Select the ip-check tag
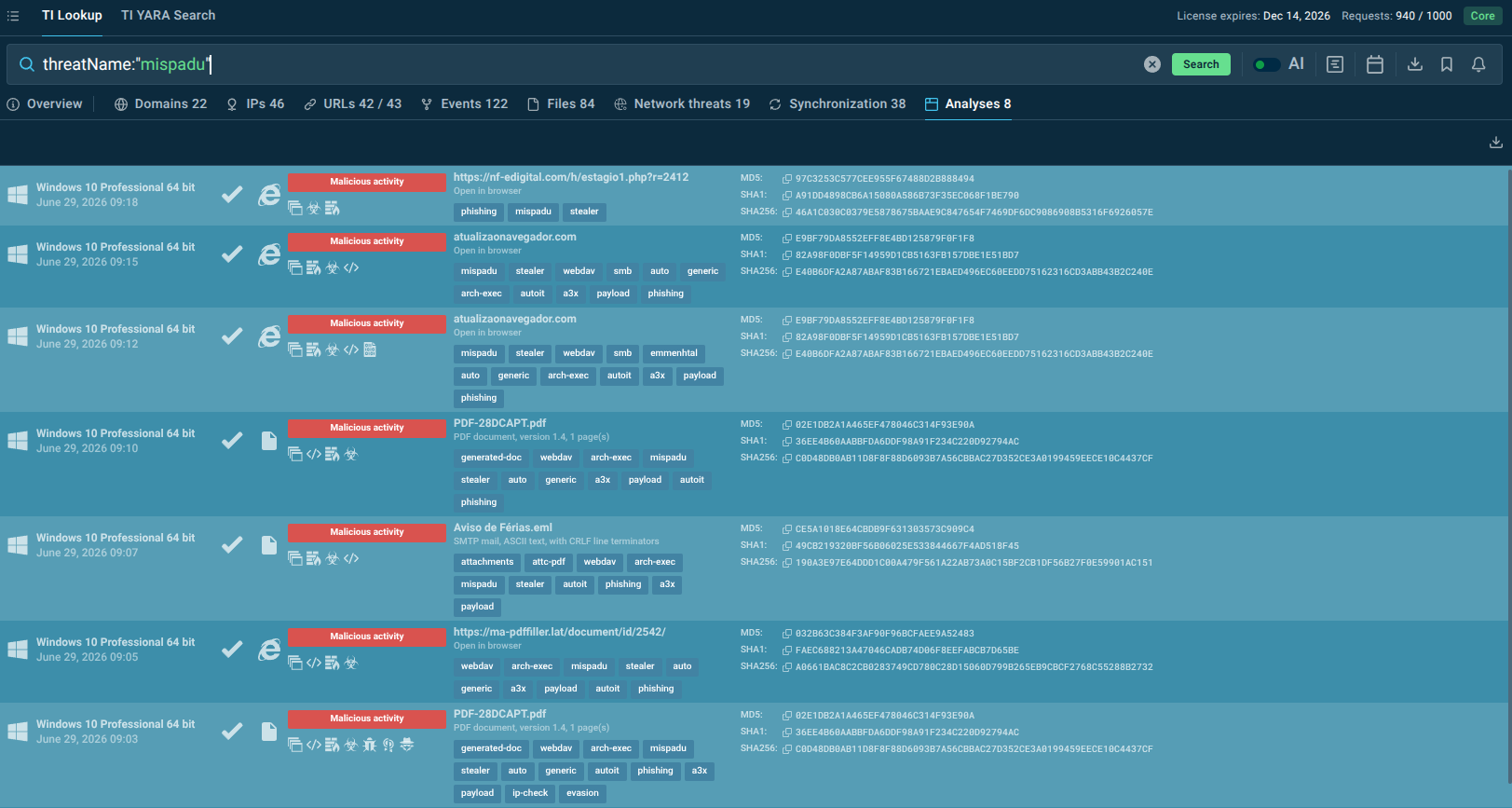Image resolution: width=1512 pixels, height=808 pixels. pyautogui.click(x=530, y=793)
